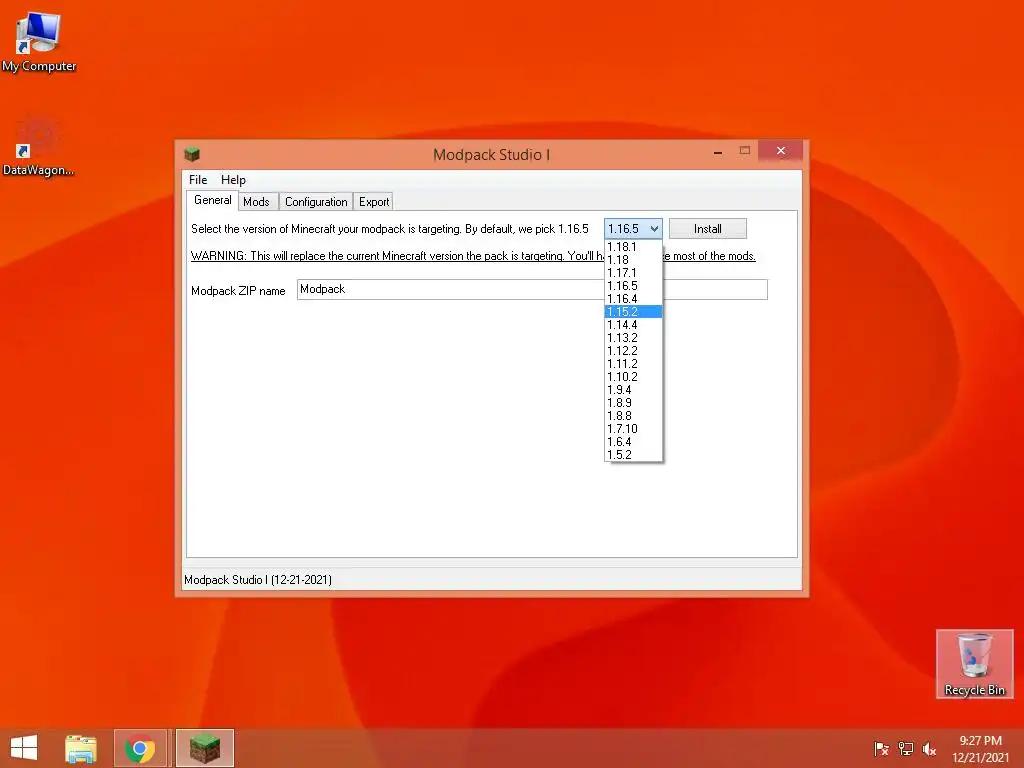This screenshot has height=768, width=1024.
Task: Click the muted volume tray icon
Action: pyautogui.click(x=929, y=749)
